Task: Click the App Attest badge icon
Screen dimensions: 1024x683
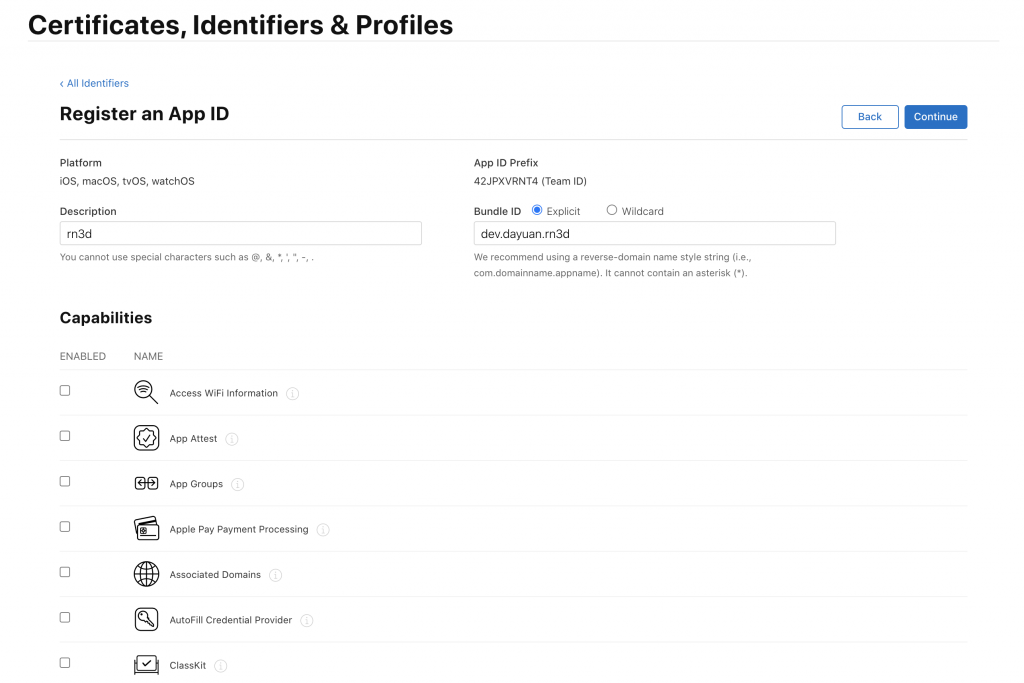Action: [x=146, y=438]
